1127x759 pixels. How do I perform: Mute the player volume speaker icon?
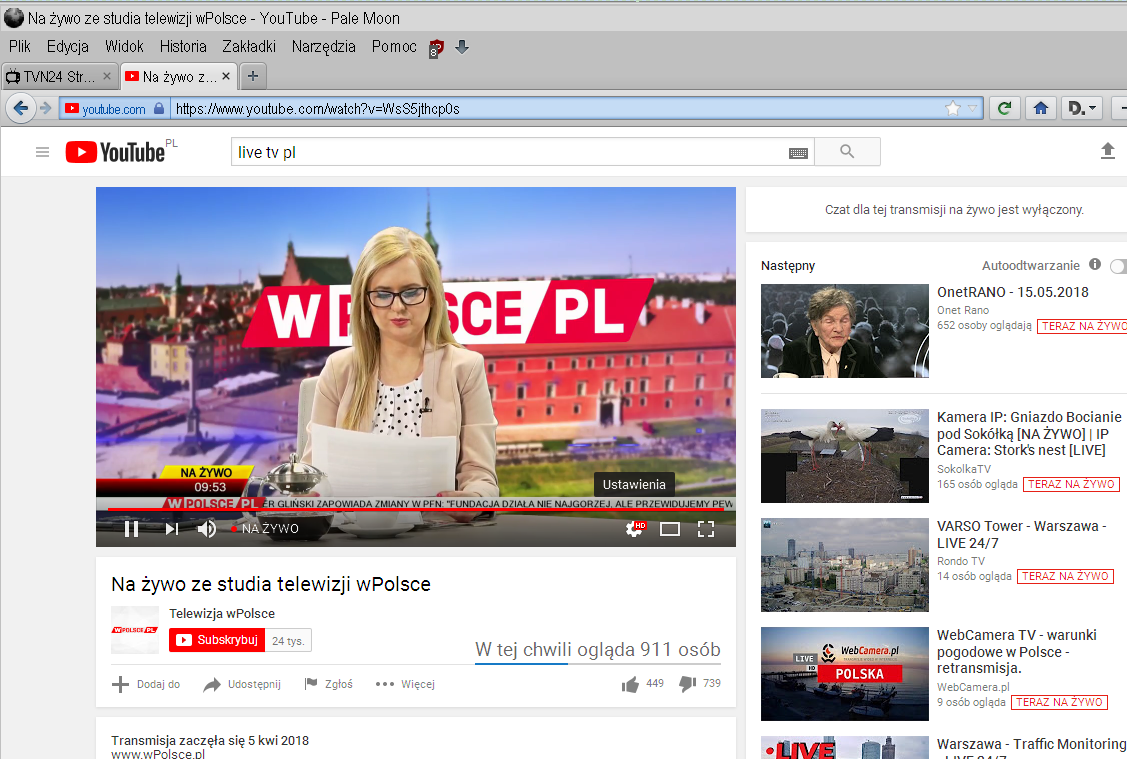(207, 529)
